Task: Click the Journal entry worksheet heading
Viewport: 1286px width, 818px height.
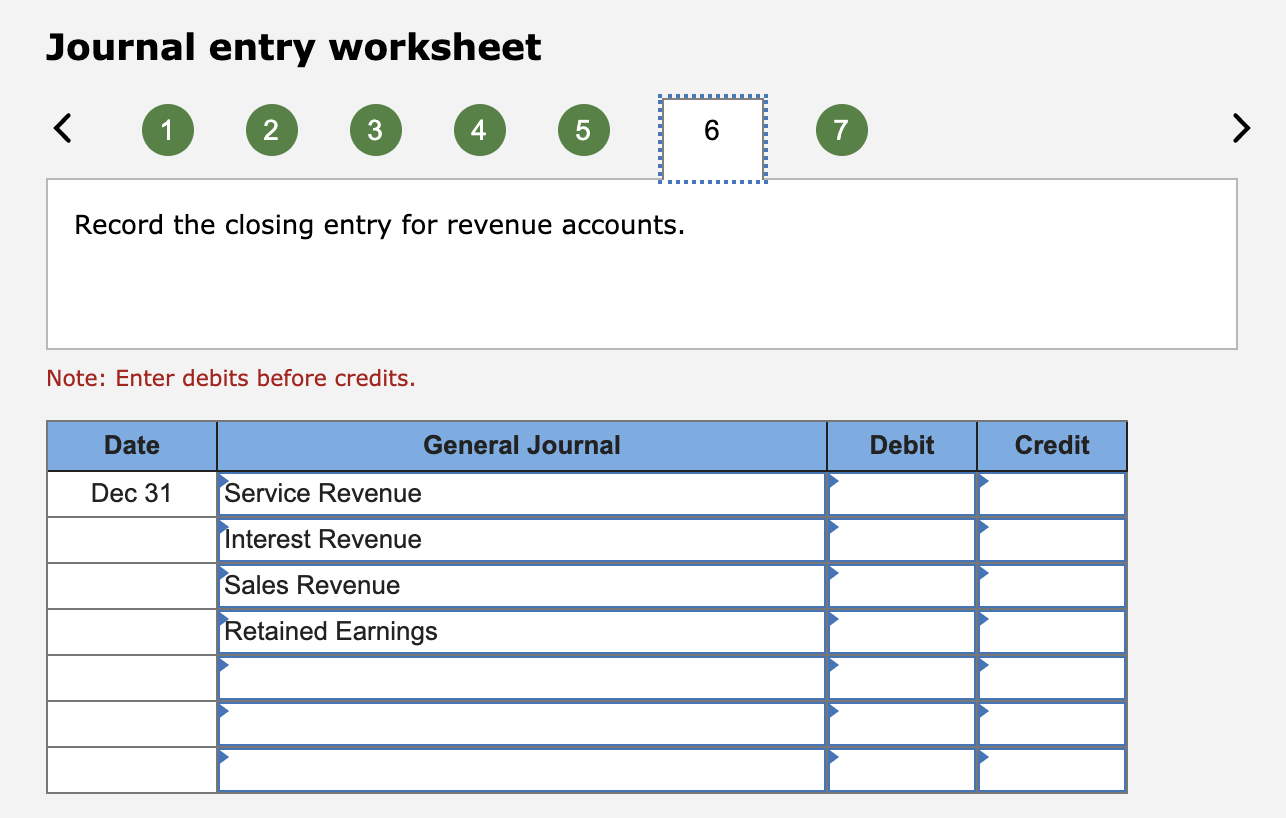Action: [294, 47]
